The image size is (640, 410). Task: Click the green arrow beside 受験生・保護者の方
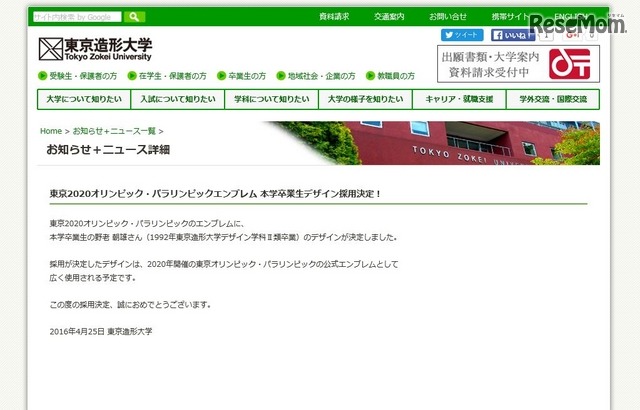pos(42,76)
